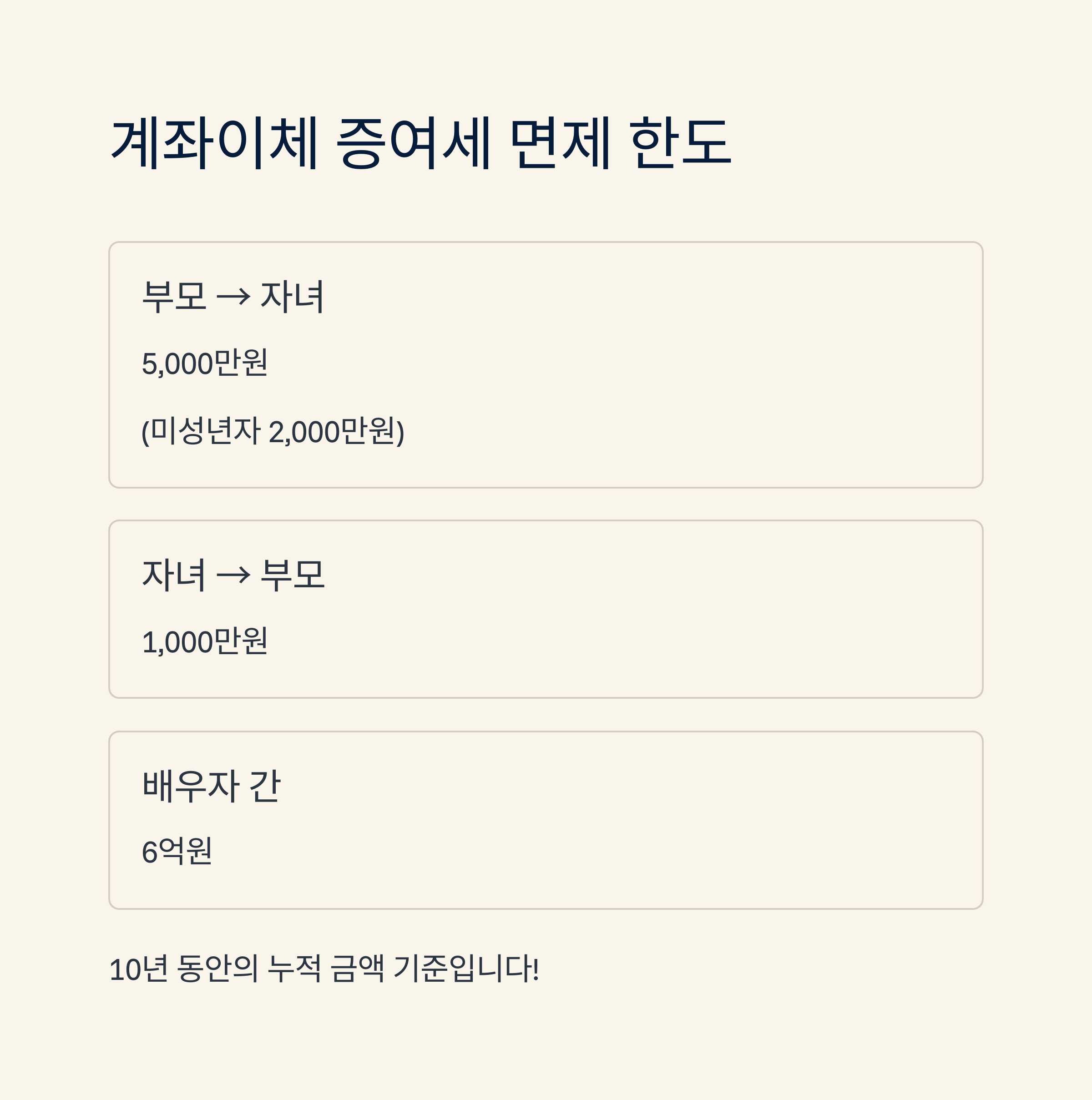Viewport: 1092px width, 1100px height.
Task: Select the 1,000만원 amount text
Action: pyautogui.click(x=204, y=641)
